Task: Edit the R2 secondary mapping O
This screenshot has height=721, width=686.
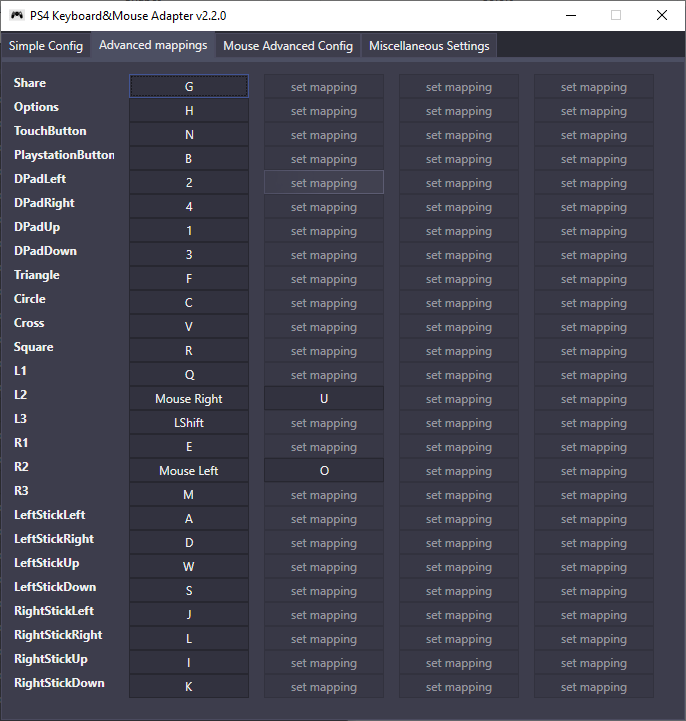Action: [x=324, y=470]
